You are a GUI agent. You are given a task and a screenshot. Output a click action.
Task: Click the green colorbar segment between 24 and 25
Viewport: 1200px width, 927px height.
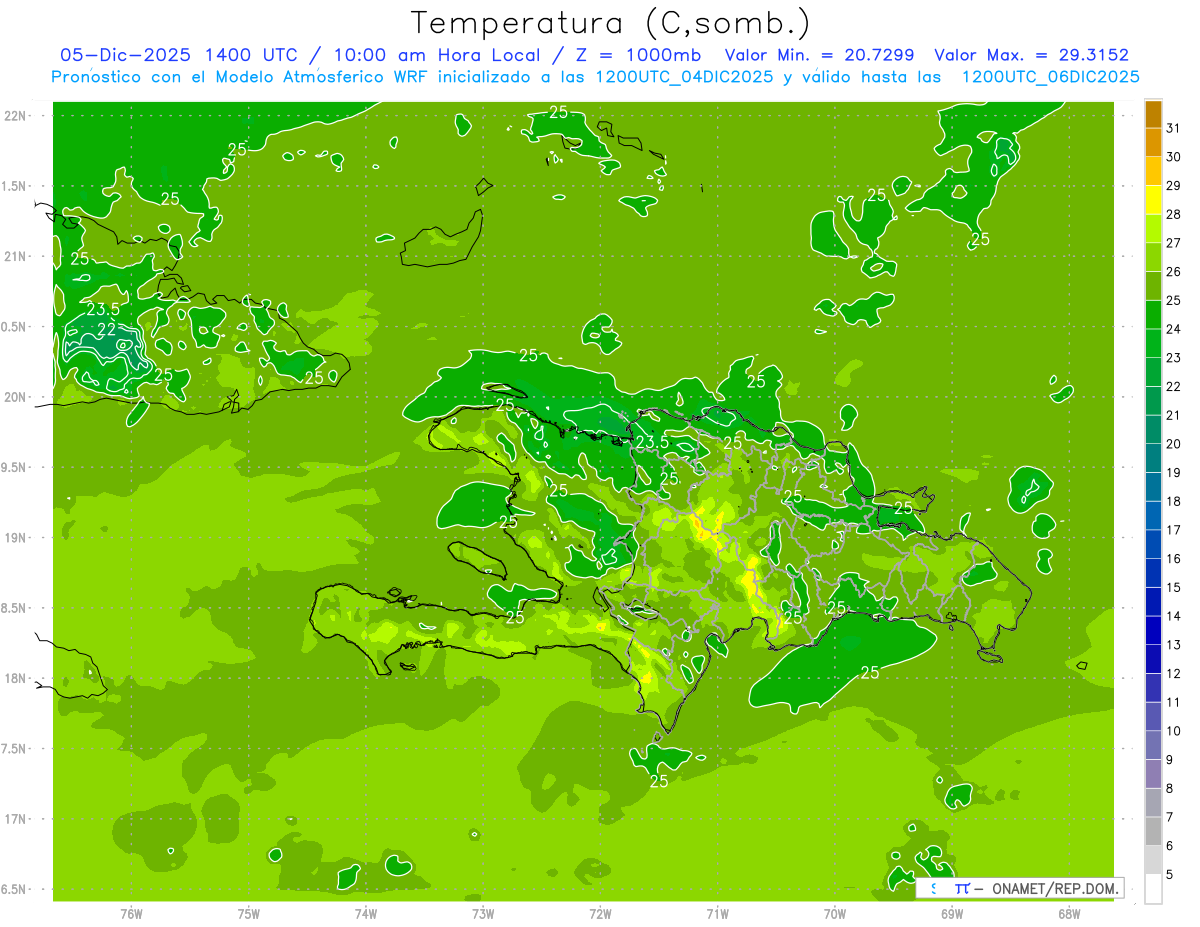coord(1153,315)
